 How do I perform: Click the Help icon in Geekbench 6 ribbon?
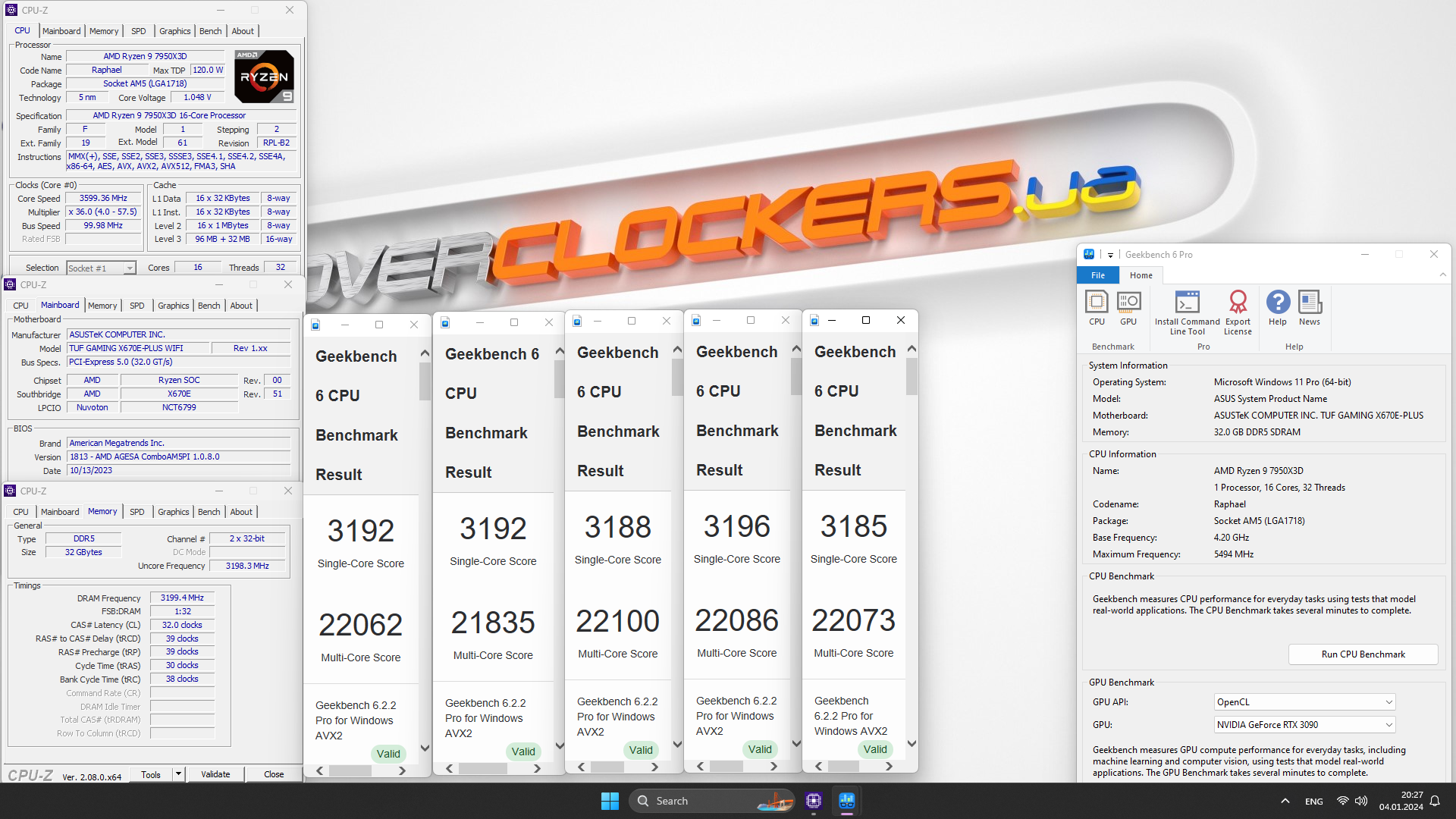[x=1278, y=307]
